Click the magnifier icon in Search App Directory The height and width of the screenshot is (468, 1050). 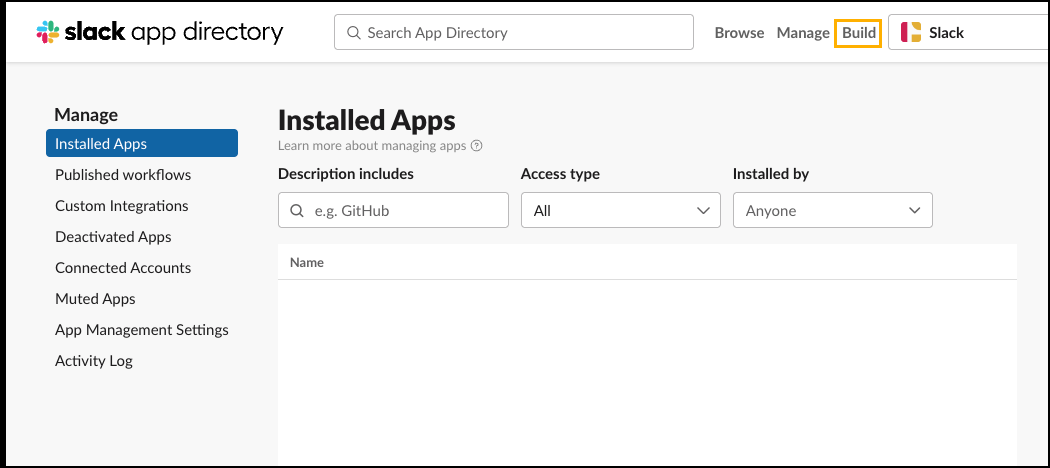(x=353, y=32)
